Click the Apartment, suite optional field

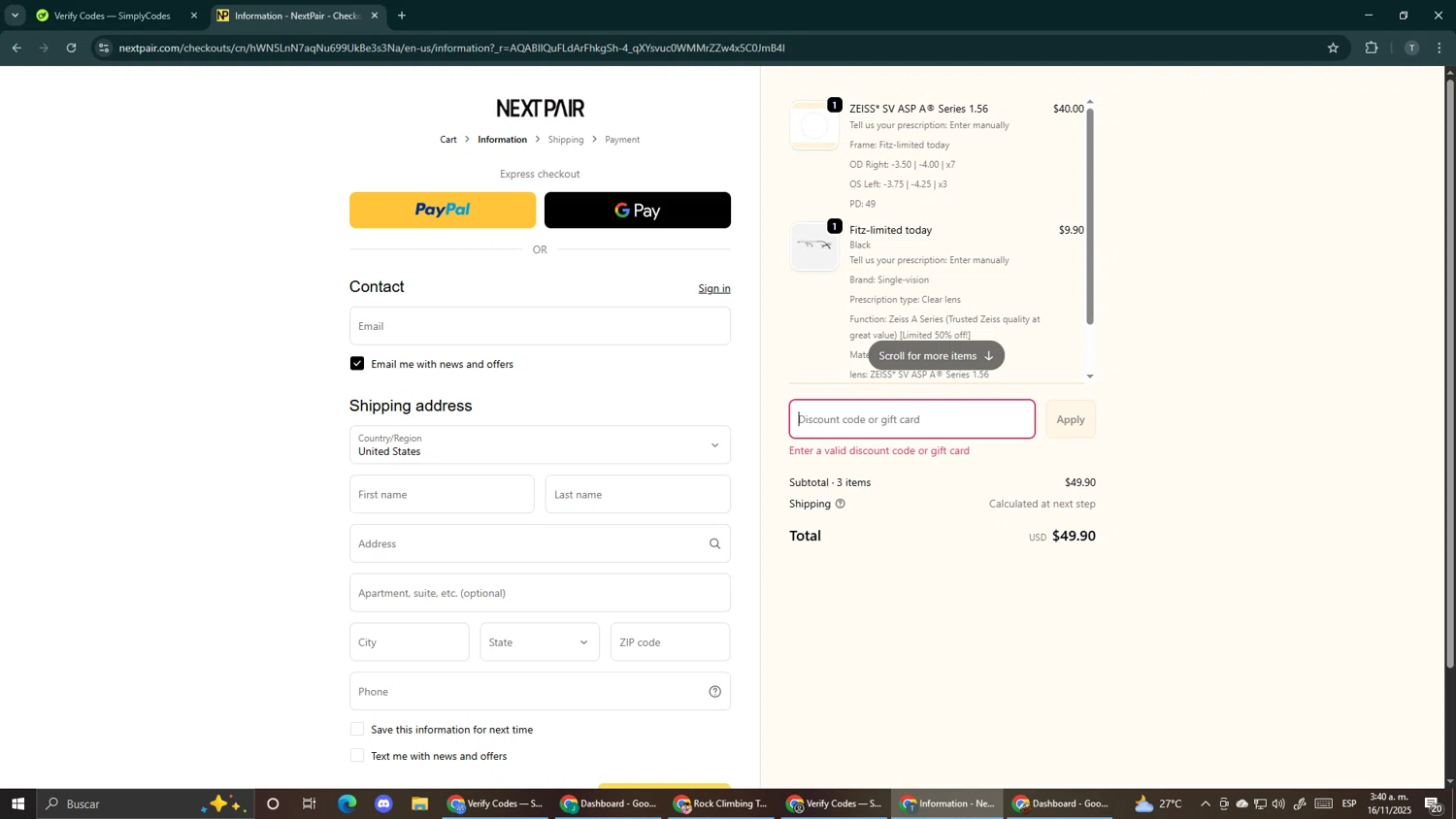(x=540, y=593)
